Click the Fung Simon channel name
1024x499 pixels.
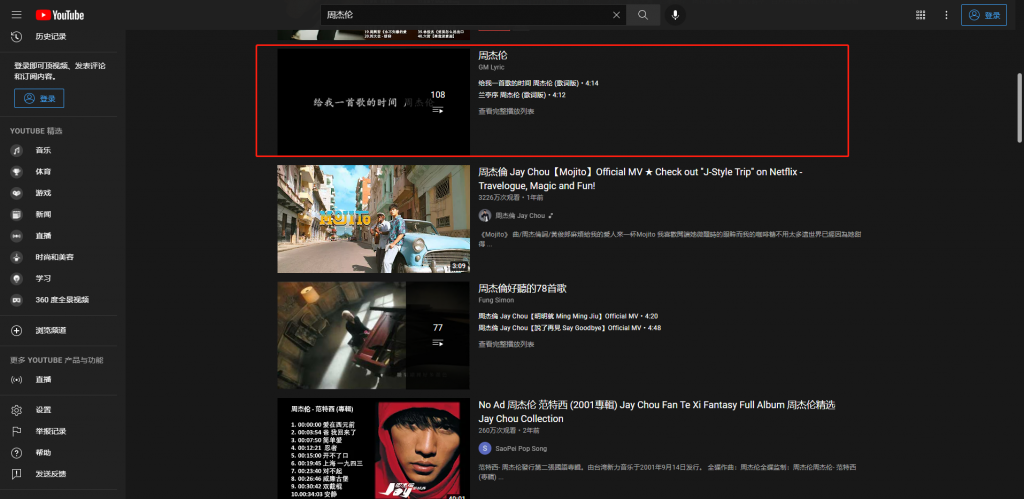pos(496,300)
